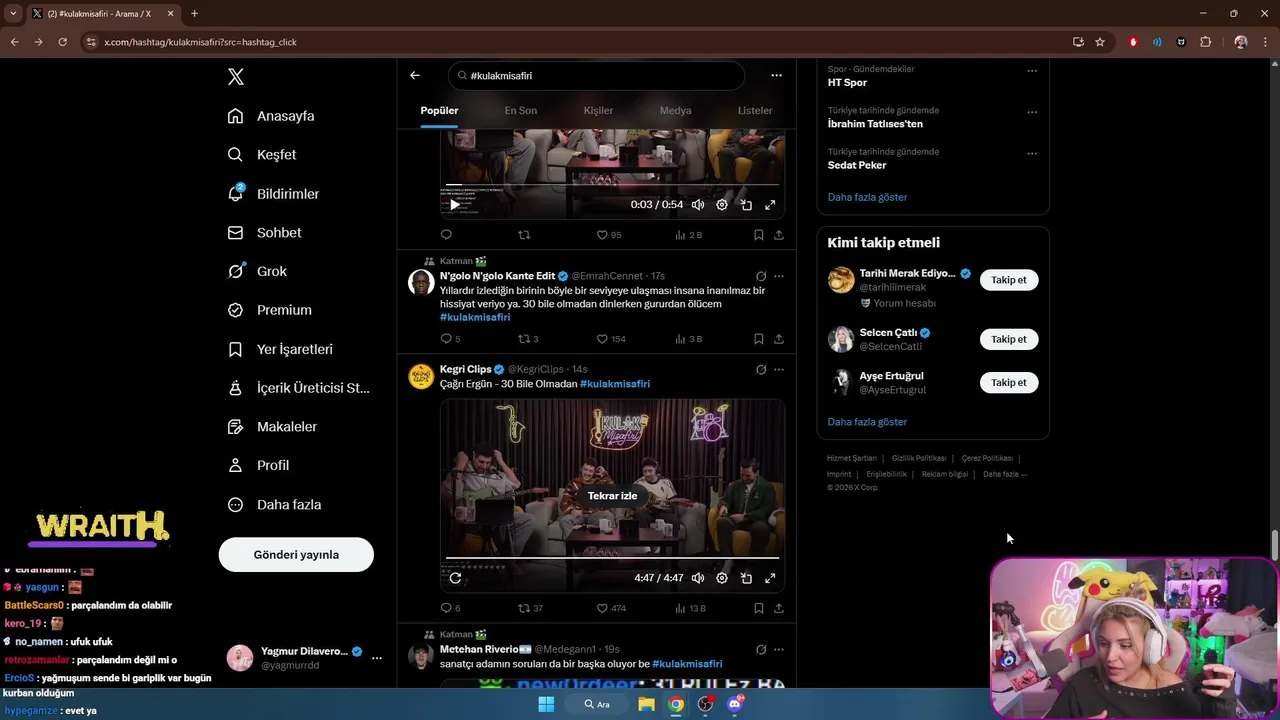Click Grok icon on N'golo Kante Edit post
The width and height of the screenshot is (1280, 720).
click(761, 276)
